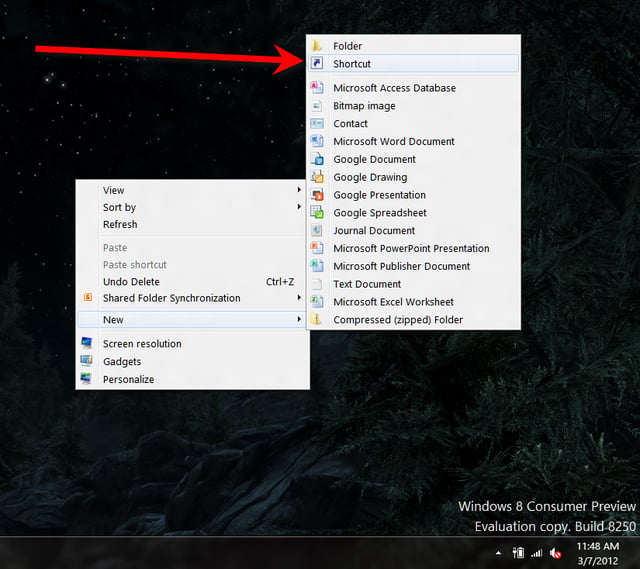Click the Publisher Document icon
The image size is (640, 569).
(x=317, y=266)
